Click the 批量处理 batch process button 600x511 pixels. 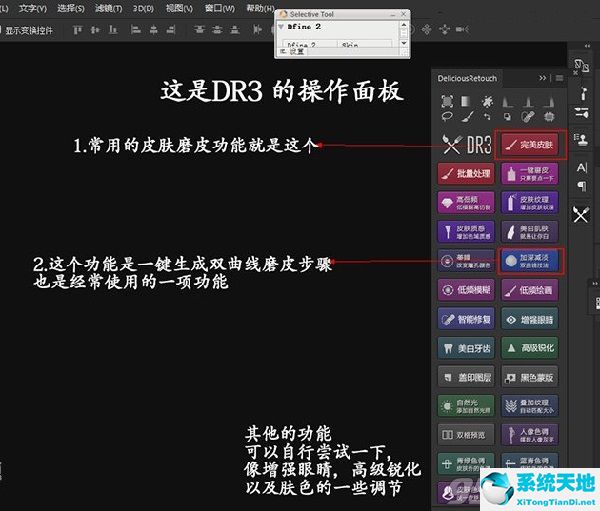(x=466, y=174)
